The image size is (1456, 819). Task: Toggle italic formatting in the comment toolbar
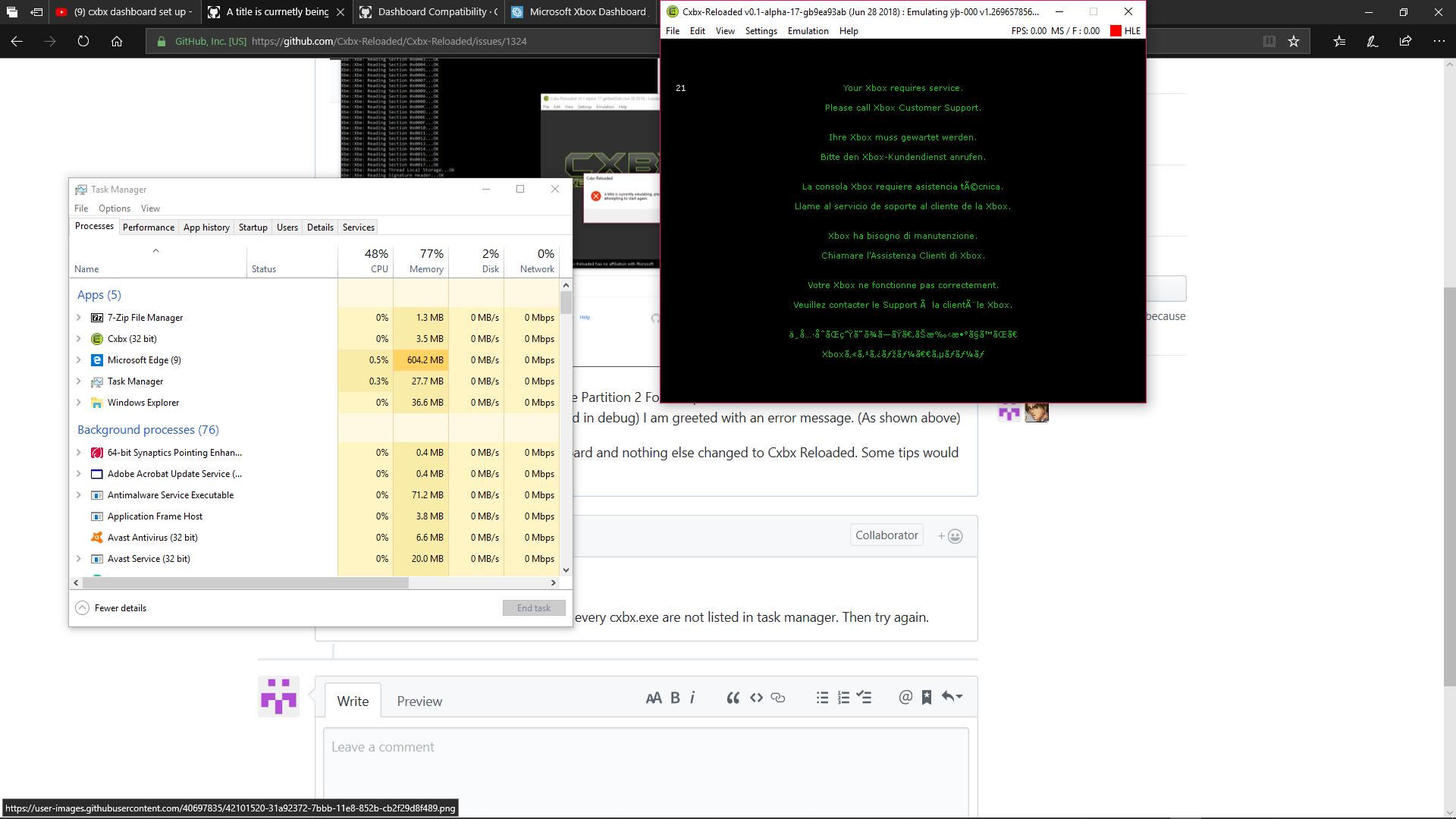692,697
